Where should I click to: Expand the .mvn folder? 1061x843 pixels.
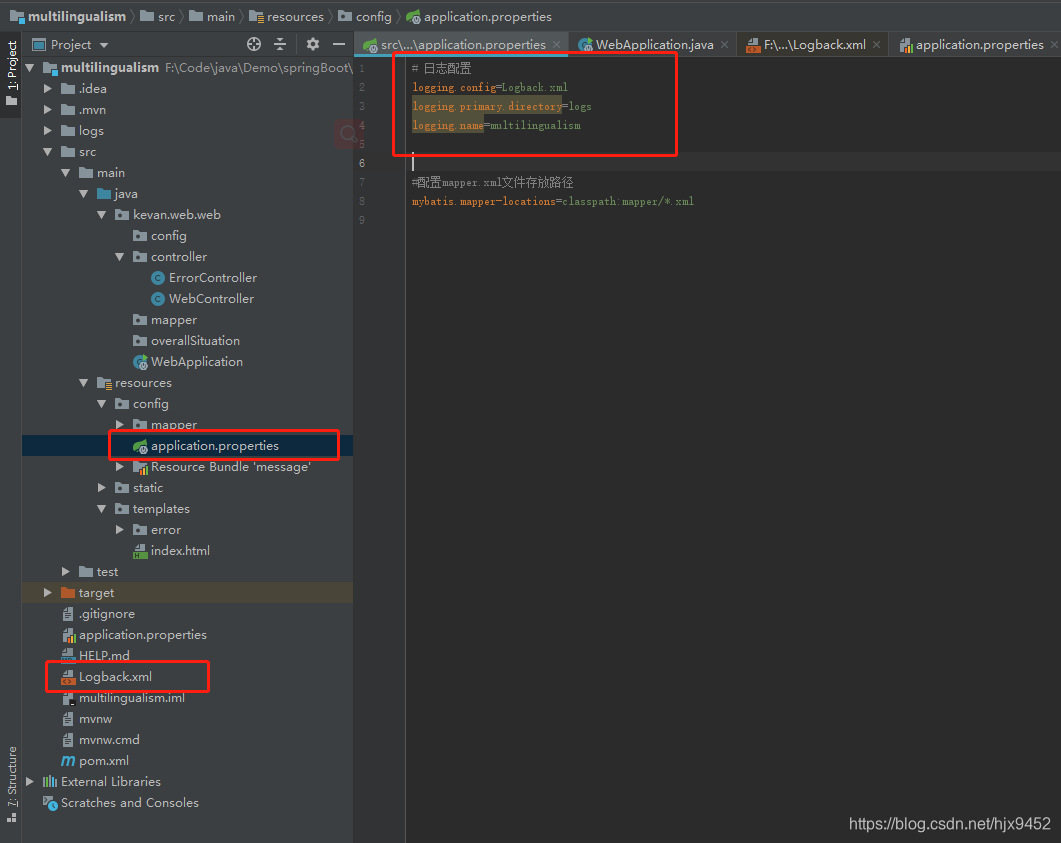(47, 110)
